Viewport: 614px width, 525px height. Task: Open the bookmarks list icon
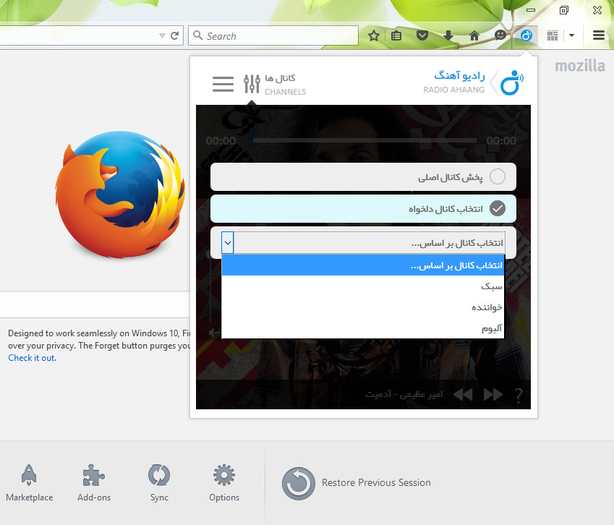[396, 36]
